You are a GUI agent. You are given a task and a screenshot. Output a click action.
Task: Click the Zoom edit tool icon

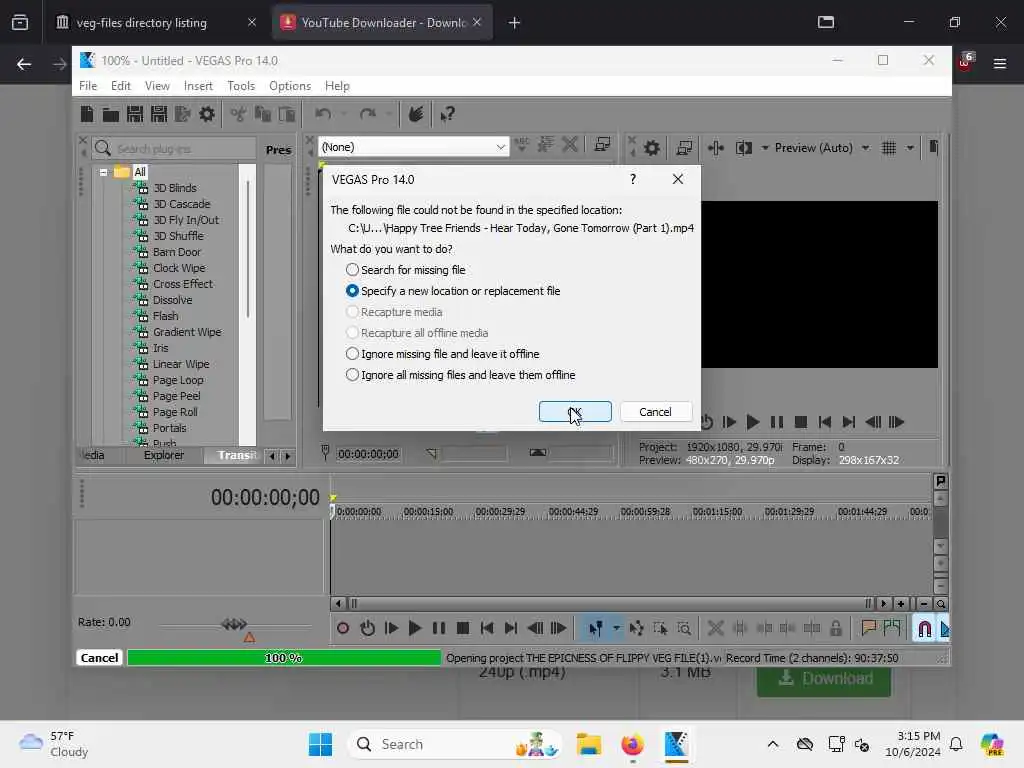684,628
